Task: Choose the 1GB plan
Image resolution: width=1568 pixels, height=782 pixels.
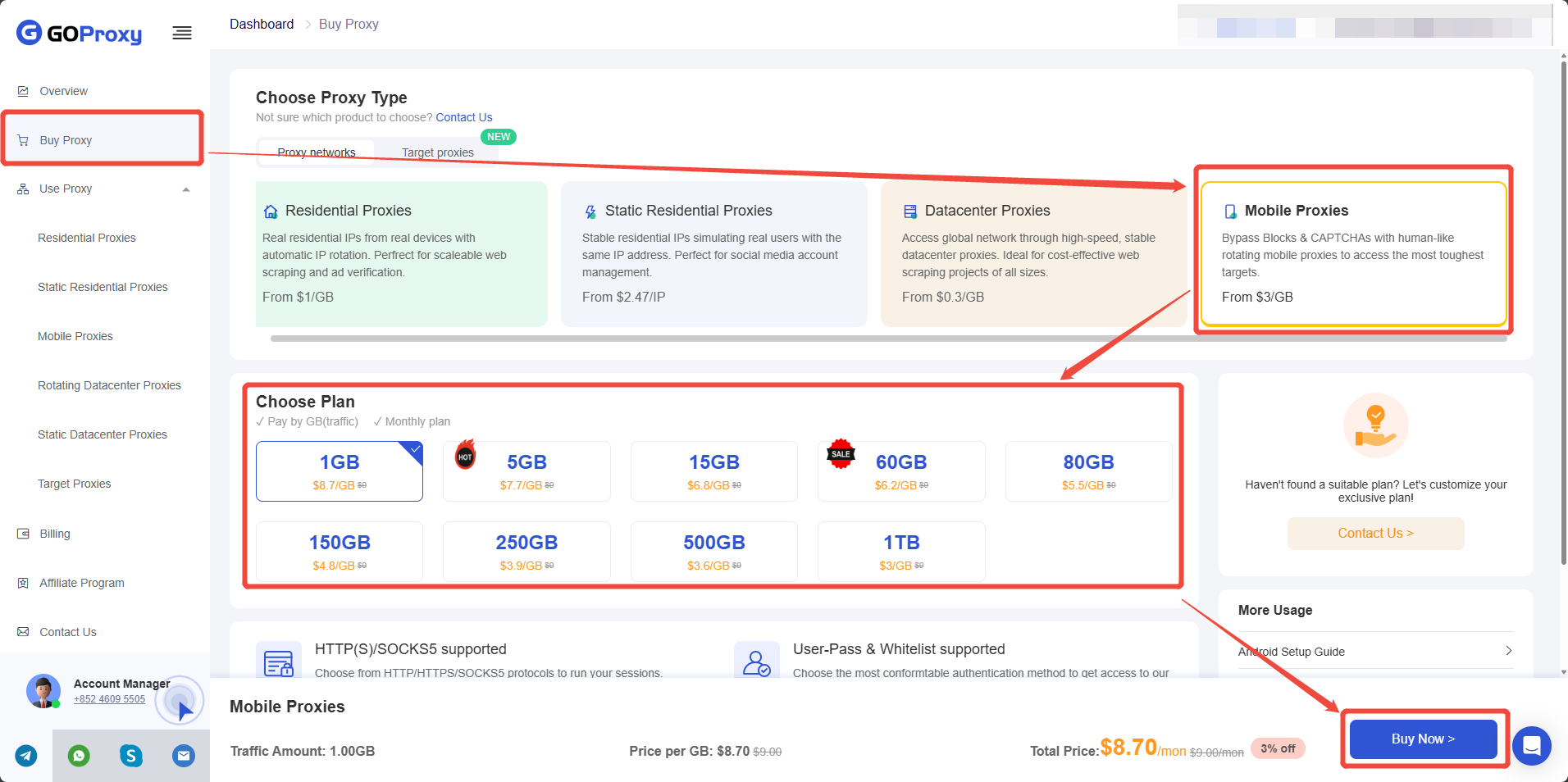Action: click(x=340, y=471)
